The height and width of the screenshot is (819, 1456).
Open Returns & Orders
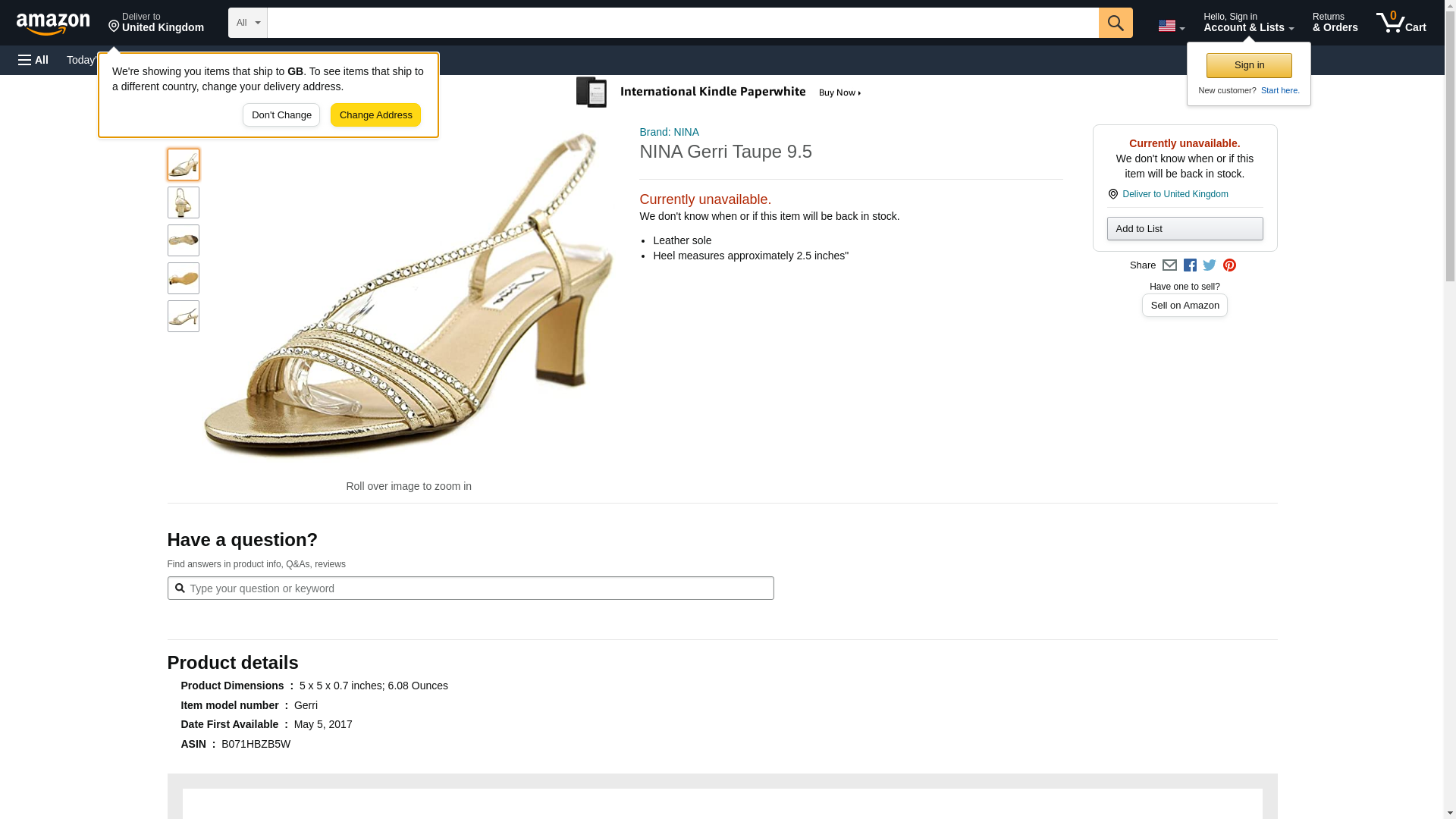[1335, 23]
